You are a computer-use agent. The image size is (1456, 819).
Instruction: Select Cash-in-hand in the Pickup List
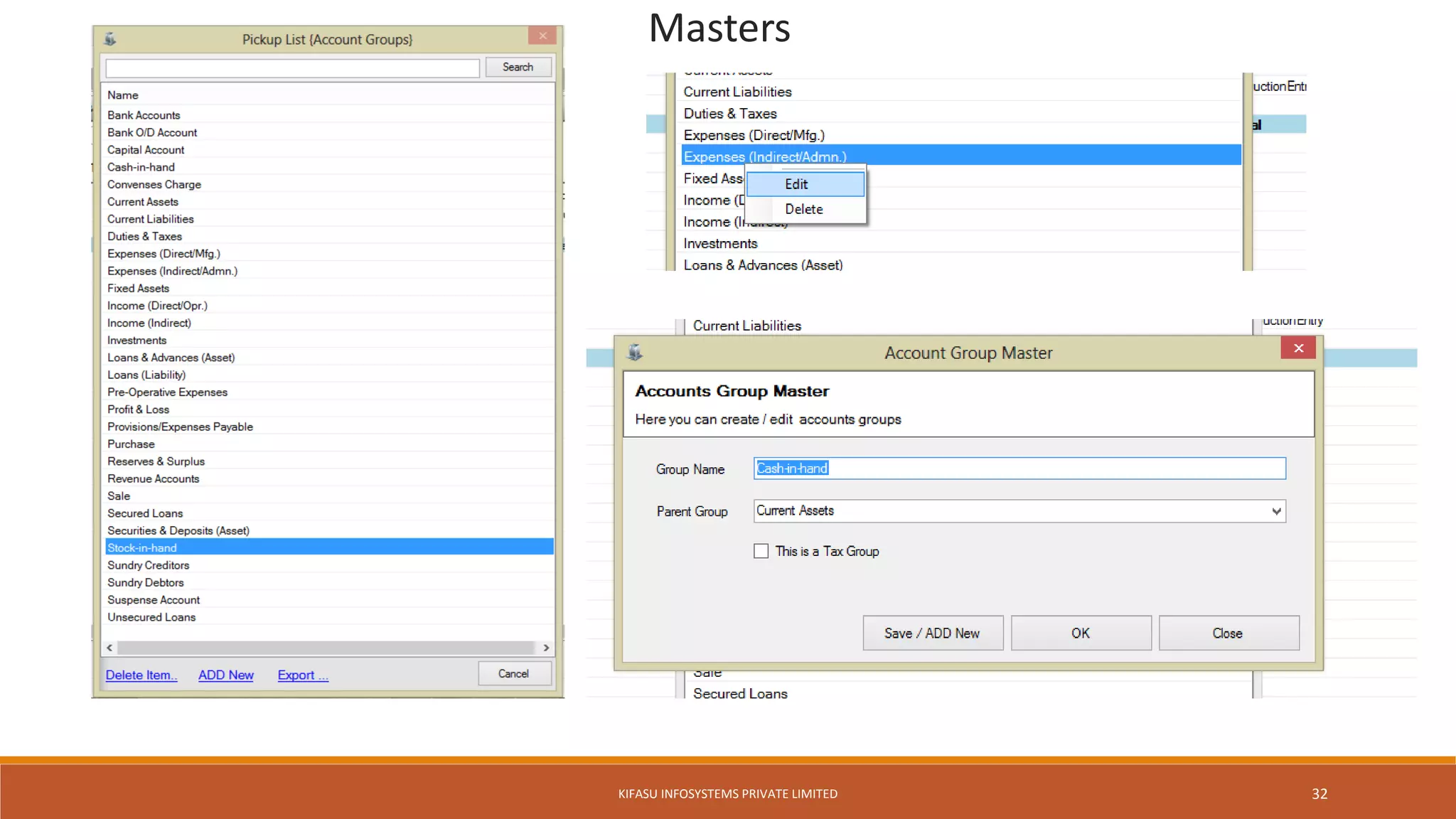(329, 167)
